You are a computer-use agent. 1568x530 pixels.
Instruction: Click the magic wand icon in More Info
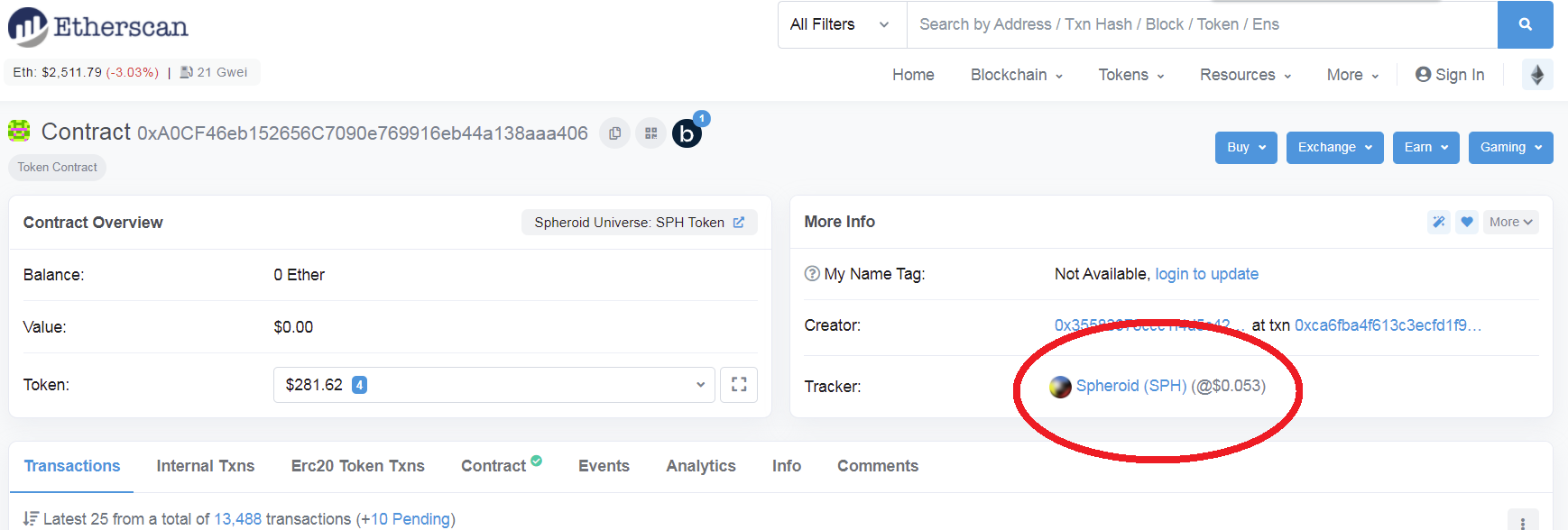(x=1439, y=222)
